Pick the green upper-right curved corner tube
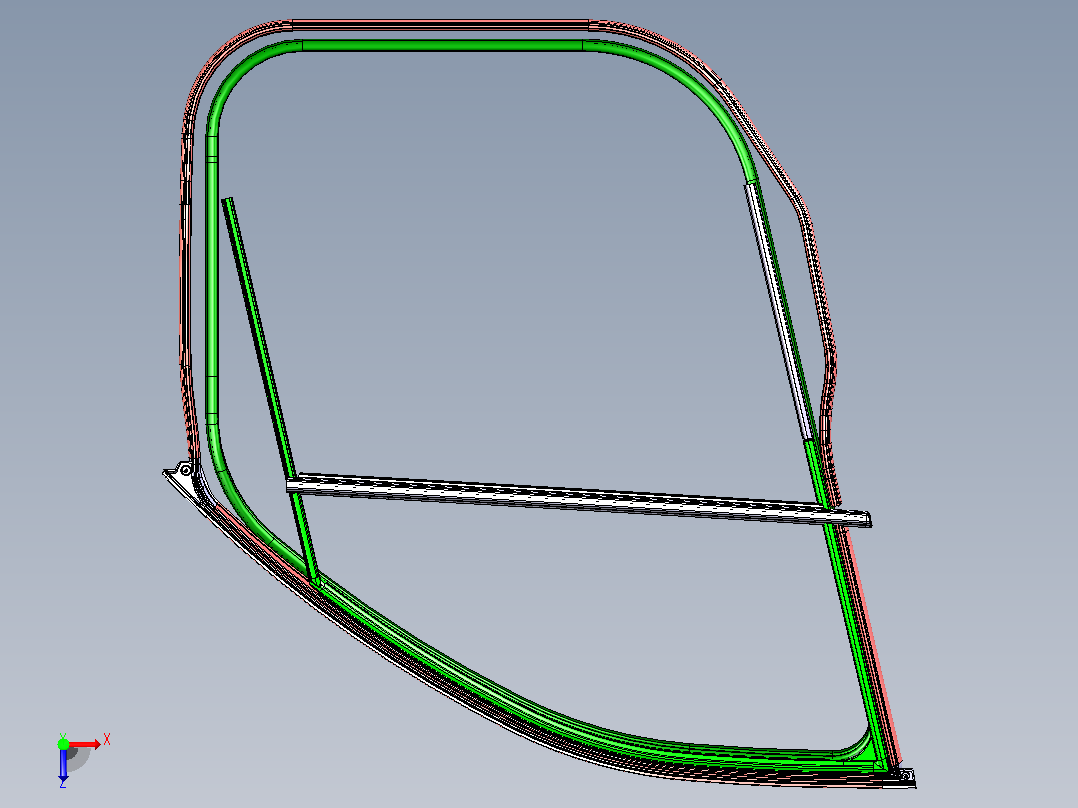 click(x=679, y=94)
